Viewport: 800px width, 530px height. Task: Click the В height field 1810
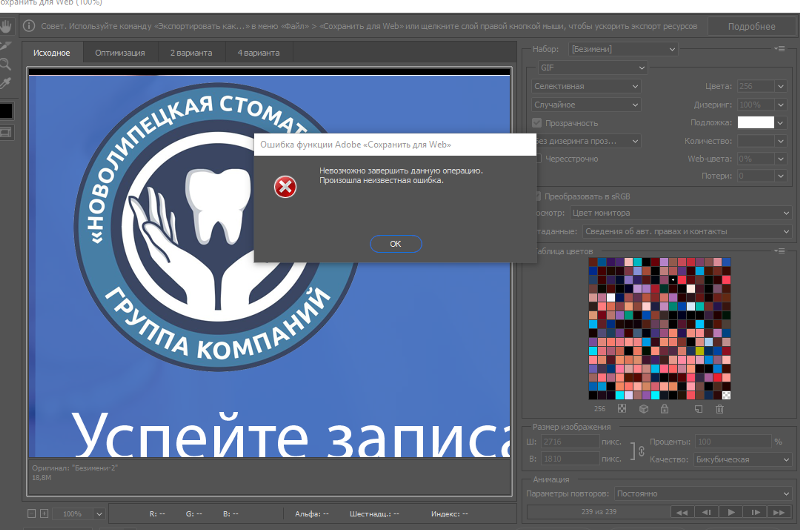(570, 459)
